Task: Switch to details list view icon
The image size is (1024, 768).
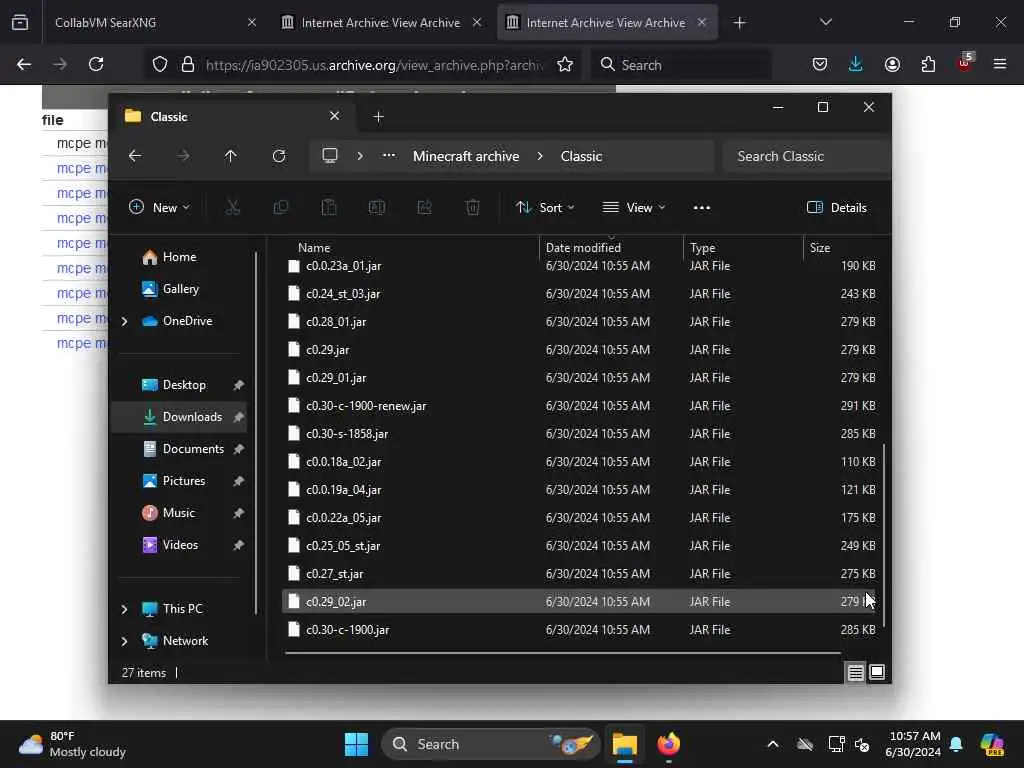Action: 856,673
